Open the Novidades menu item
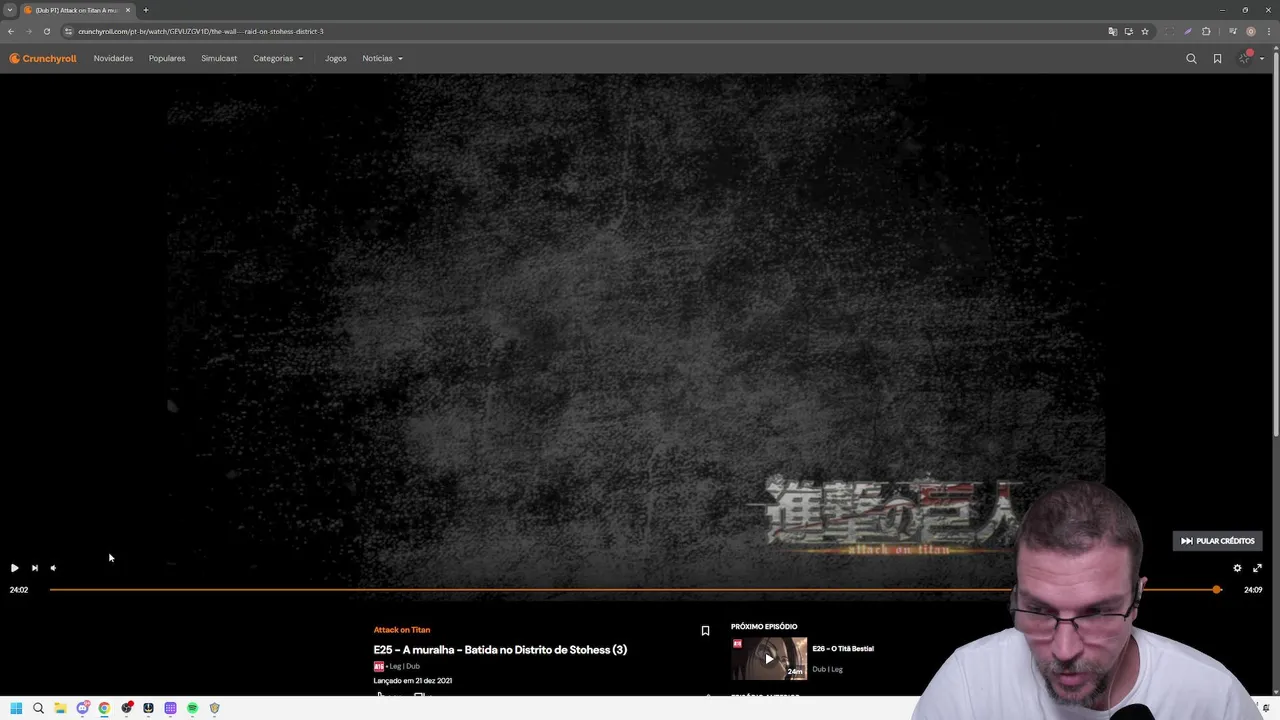 (x=113, y=59)
